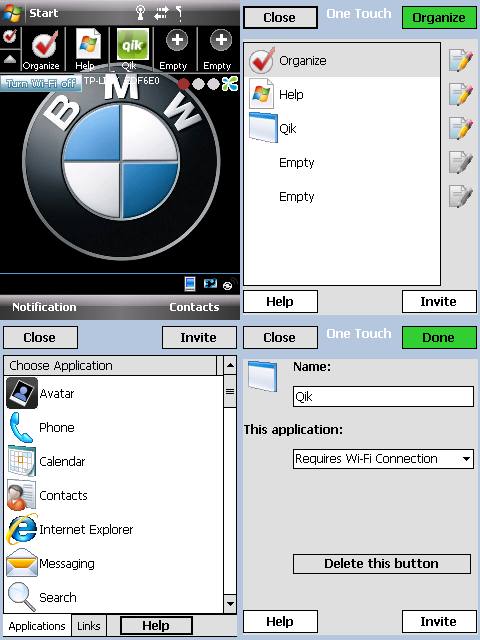
Task: Click application list scrollbar thumb
Action: (x=230, y=391)
